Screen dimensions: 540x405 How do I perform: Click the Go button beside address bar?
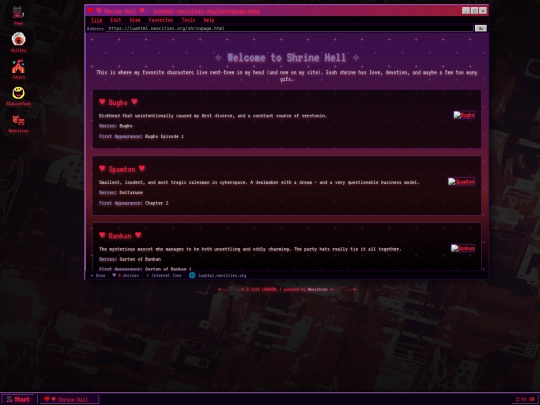[x=481, y=28]
